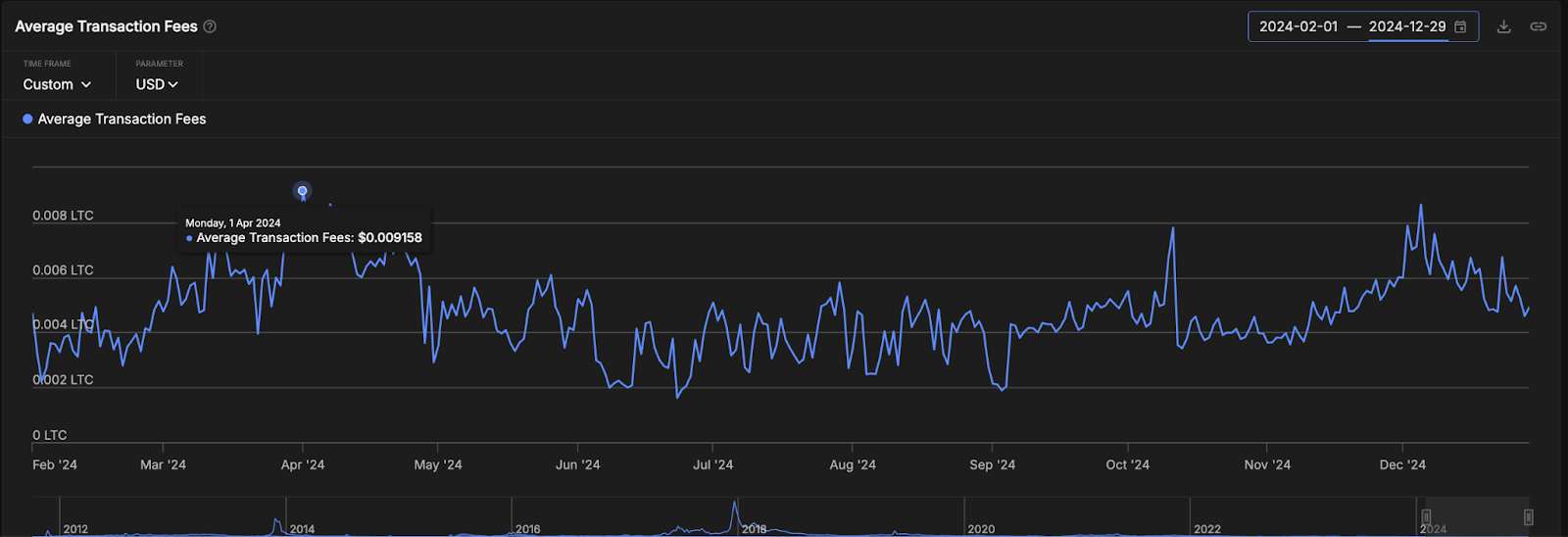Click the TIME FRAME label
Viewport: 1568px width, 537px height.
click(x=47, y=64)
